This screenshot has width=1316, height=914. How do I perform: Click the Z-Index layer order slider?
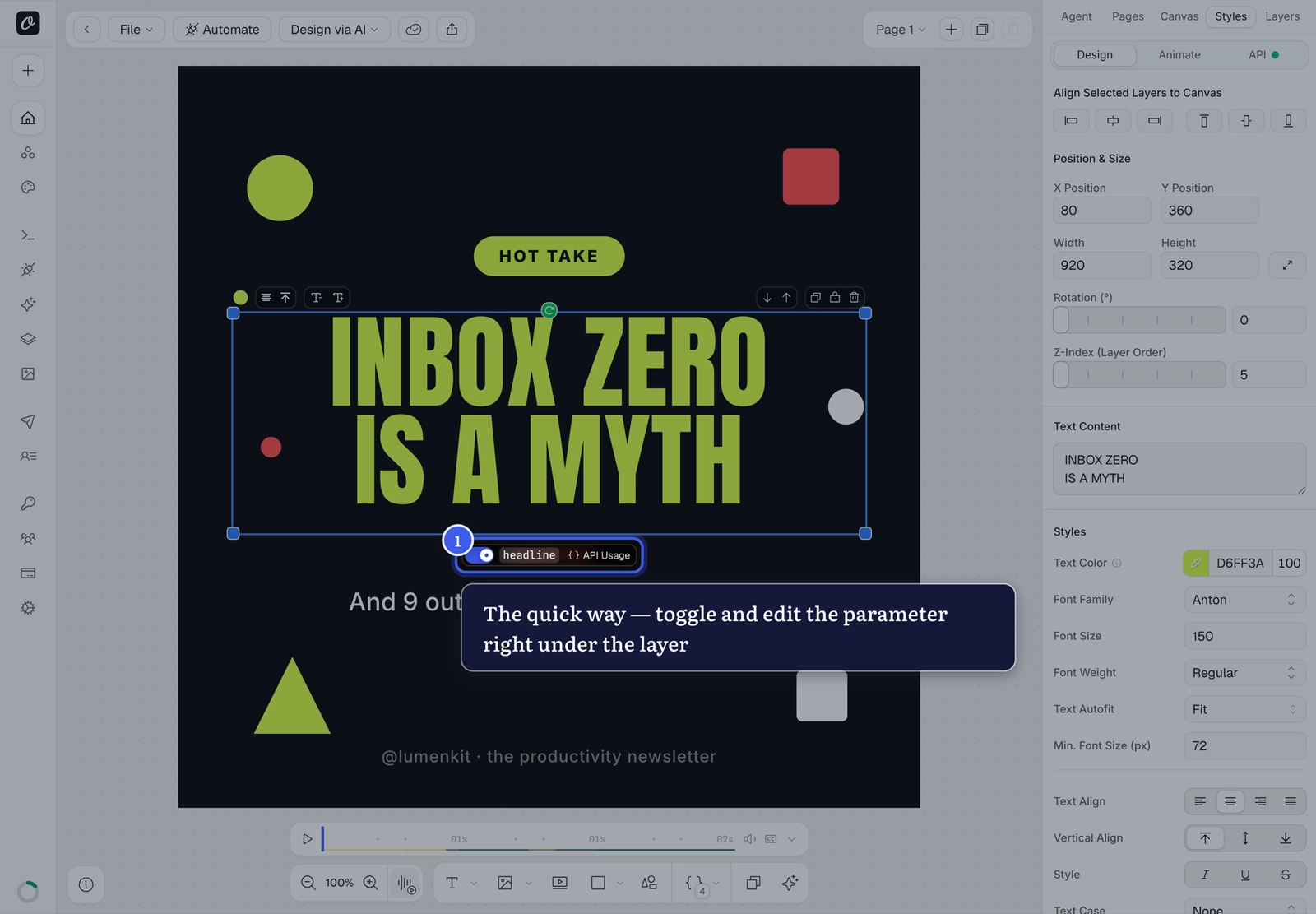pos(1139,375)
